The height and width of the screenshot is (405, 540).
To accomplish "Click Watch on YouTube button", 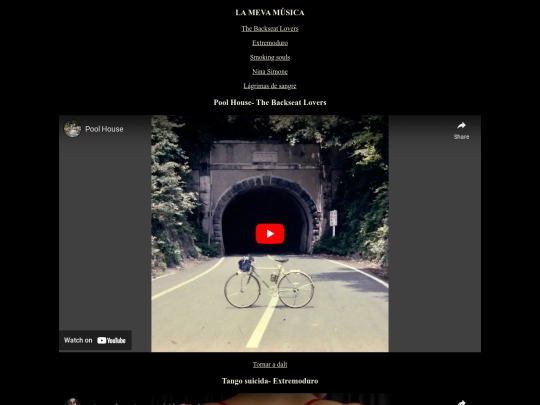I will click(95, 340).
